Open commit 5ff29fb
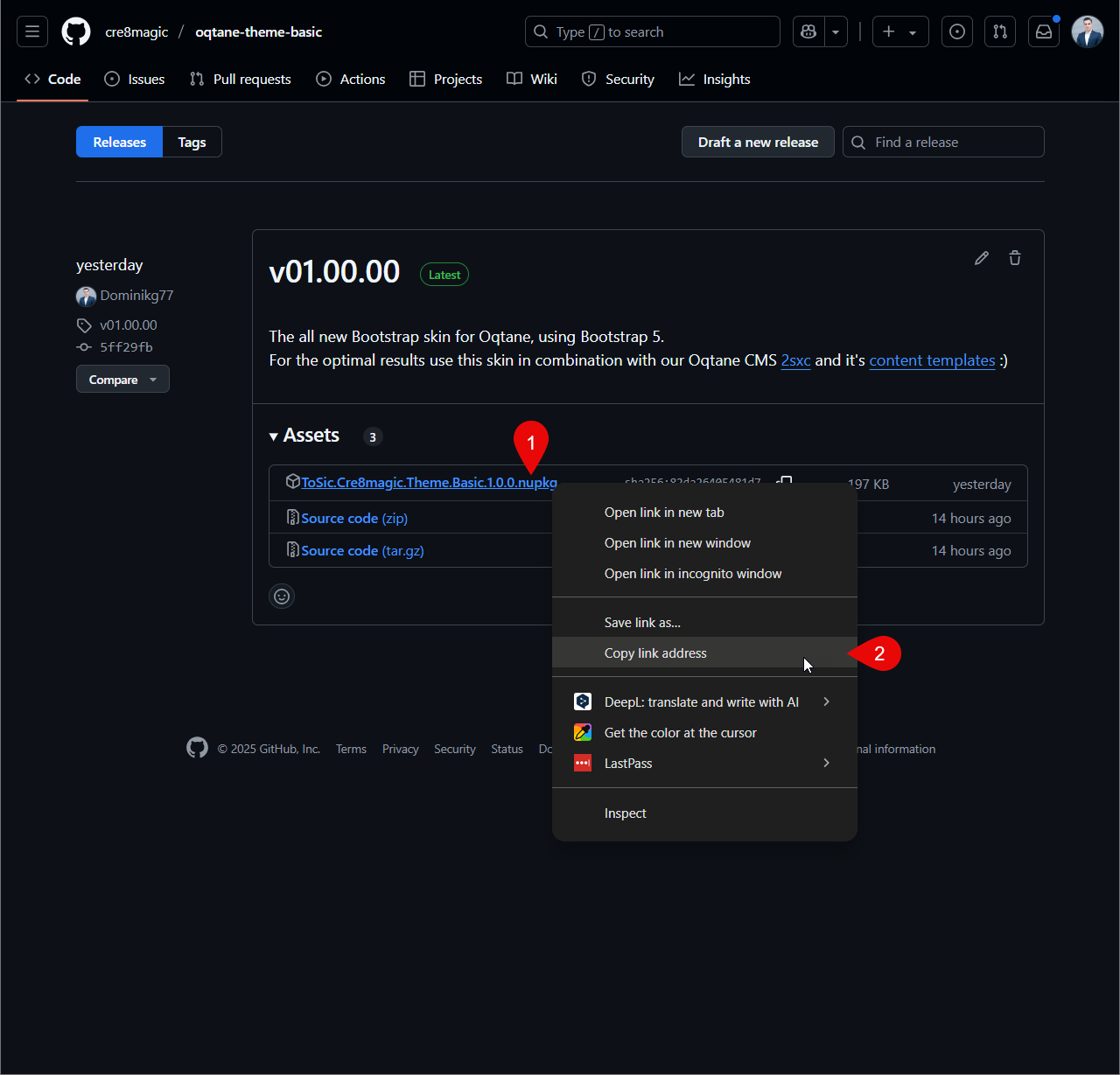Screen dimensions: 1120x1075 tap(126, 347)
